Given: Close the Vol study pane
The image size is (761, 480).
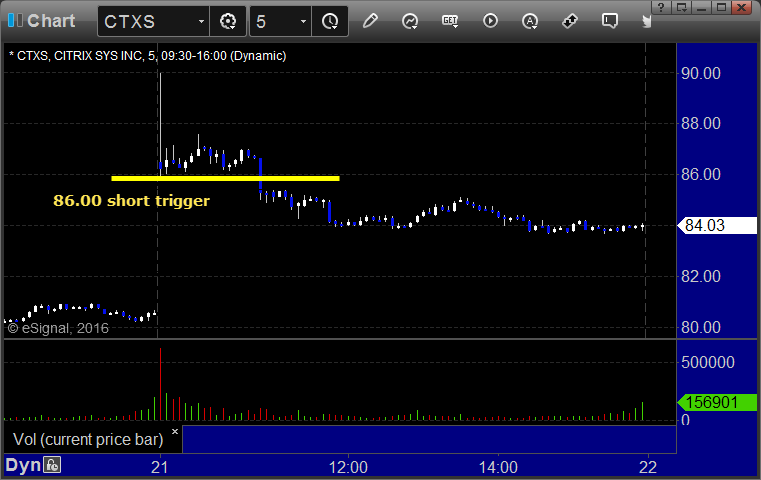Looking at the screenshot, I should pyautogui.click(x=175, y=431).
